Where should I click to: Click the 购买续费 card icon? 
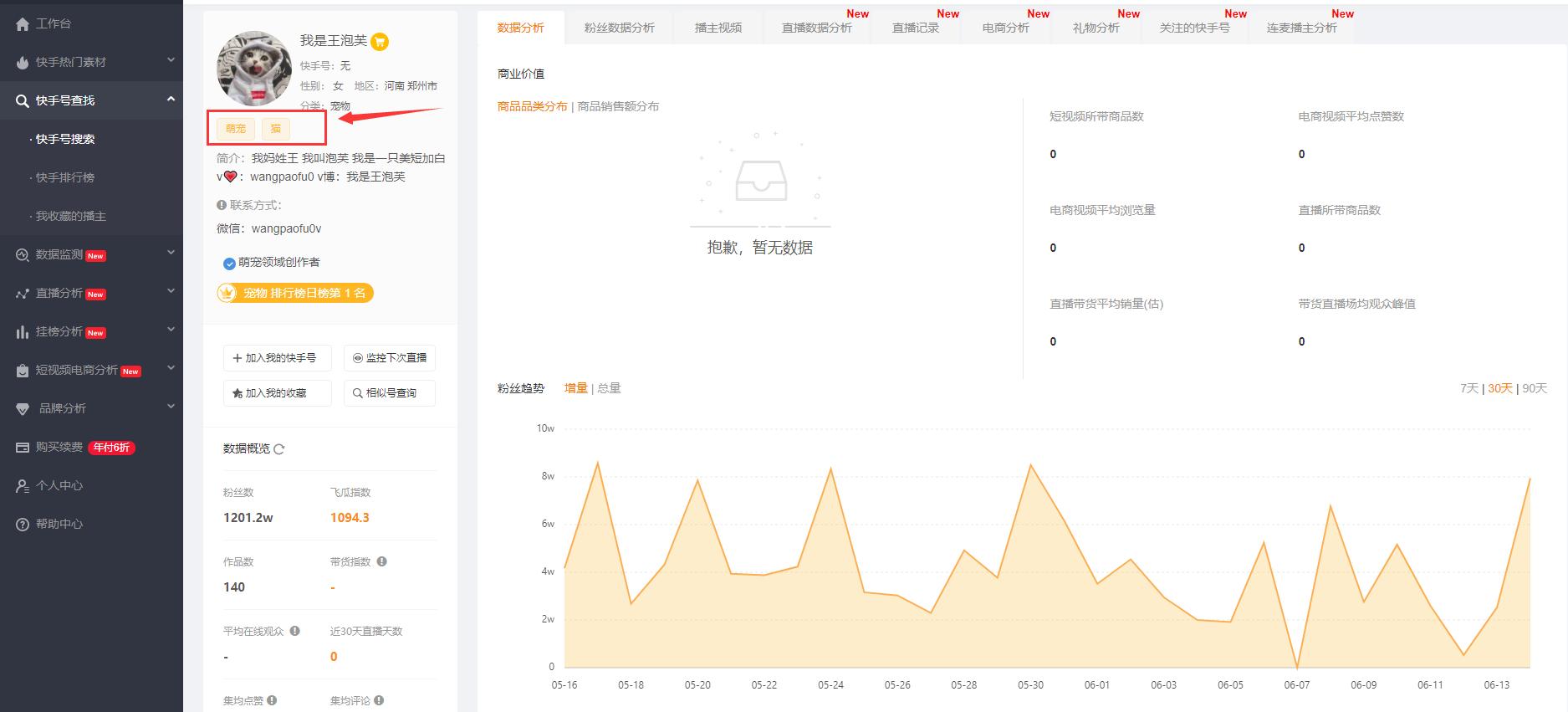tap(23, 447)
